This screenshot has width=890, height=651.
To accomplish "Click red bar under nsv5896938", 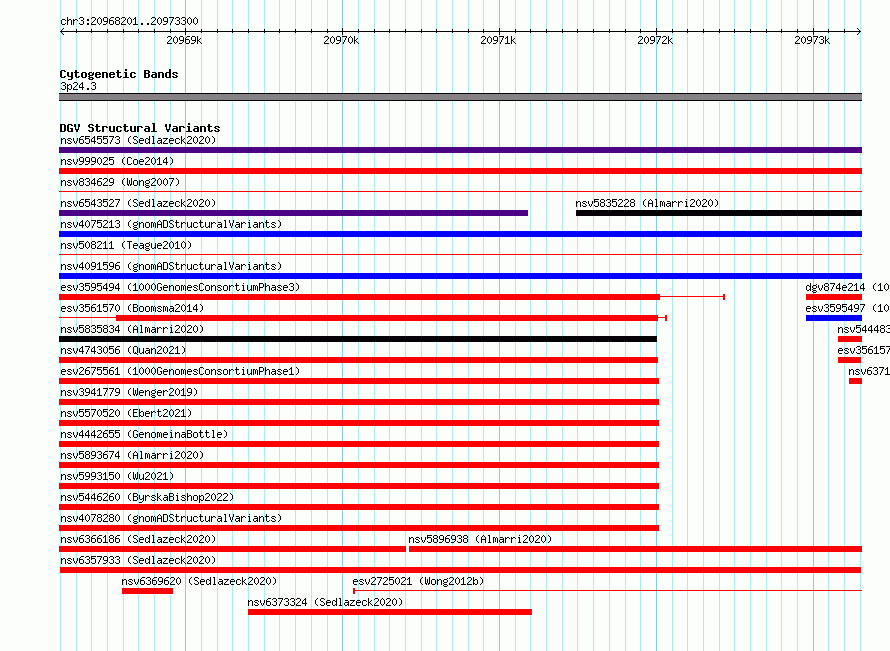I will click(x=635, y=549).
